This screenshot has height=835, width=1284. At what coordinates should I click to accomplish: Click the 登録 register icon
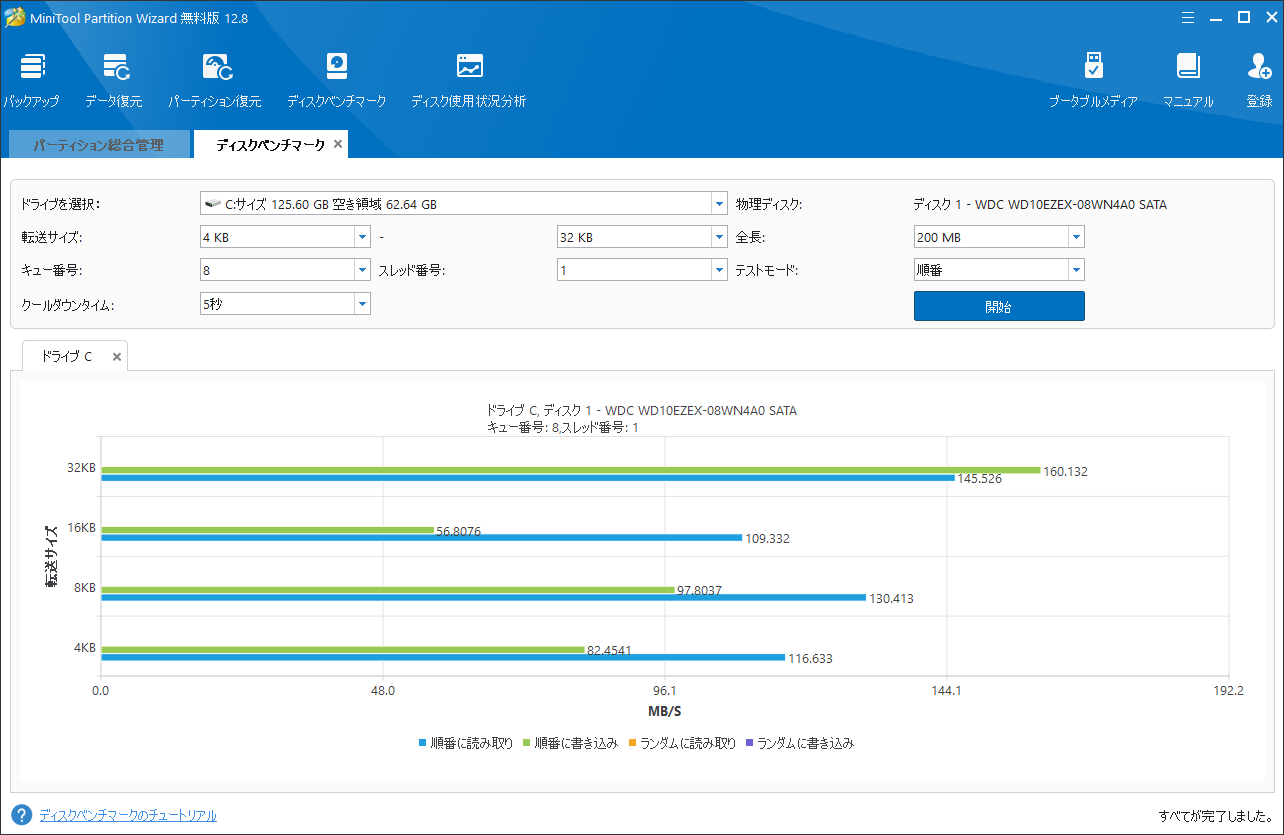pos(1259,67)
